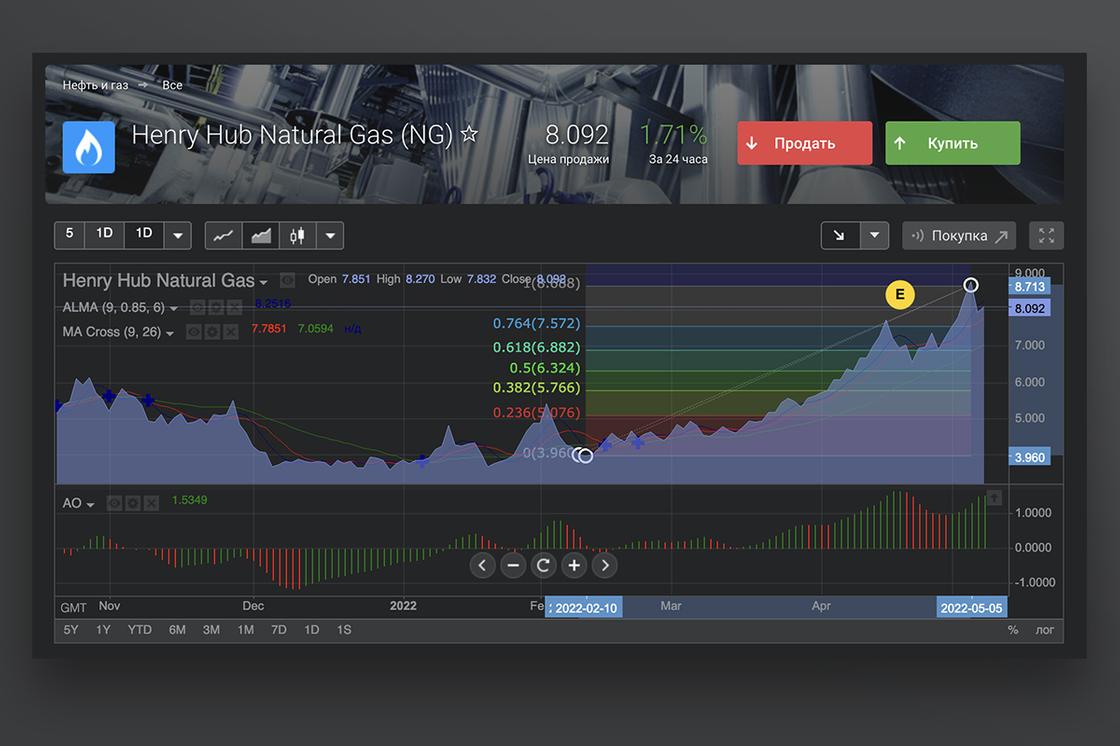The image size is (1120, 746).
Task: Add Henry Hub Natural Gas to favorites star
Action: pos(469,134)
